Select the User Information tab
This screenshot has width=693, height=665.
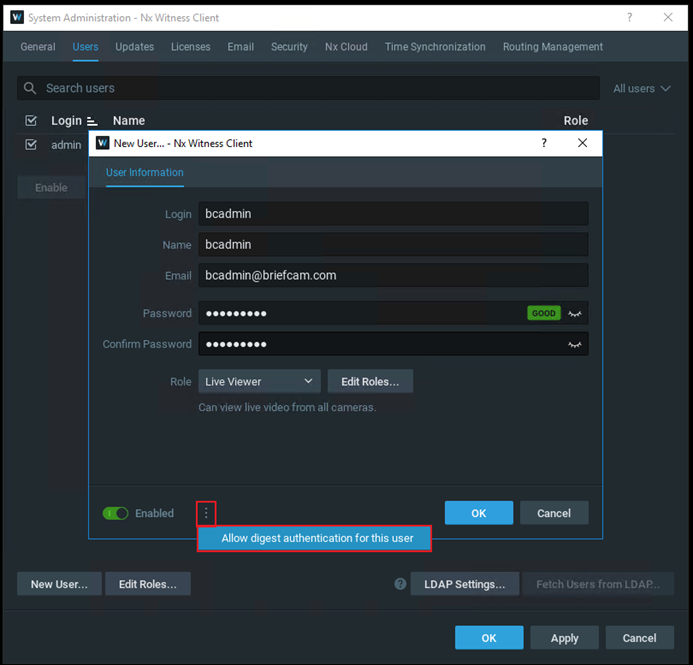(x=145, y=173)
